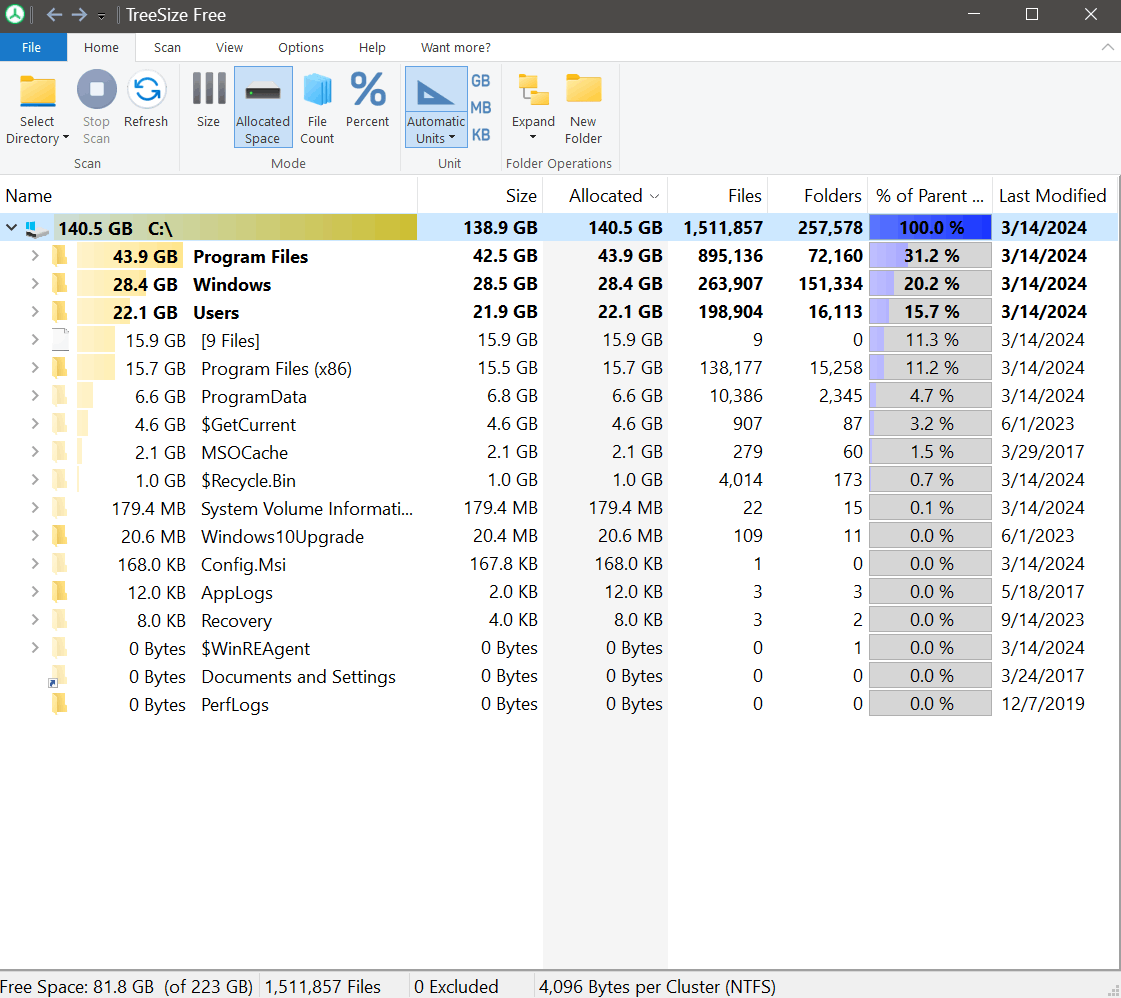1121x998 pixels.
Task: Collapse the C:\ root node
Action: (x=11, y=228)
